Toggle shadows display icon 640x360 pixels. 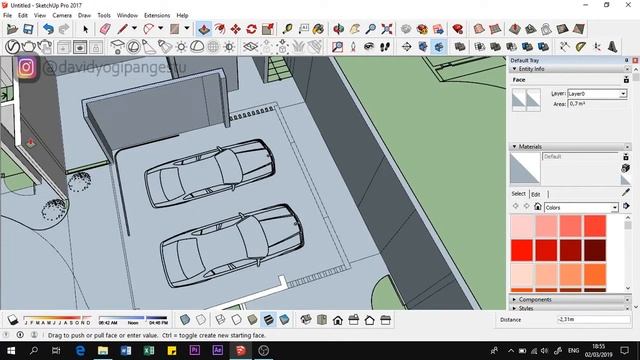(x=13, y=320)
